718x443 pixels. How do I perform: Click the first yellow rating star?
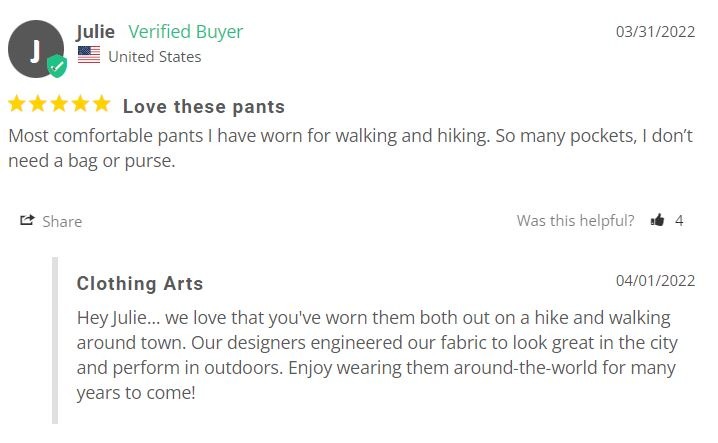[x=17, y=104]
